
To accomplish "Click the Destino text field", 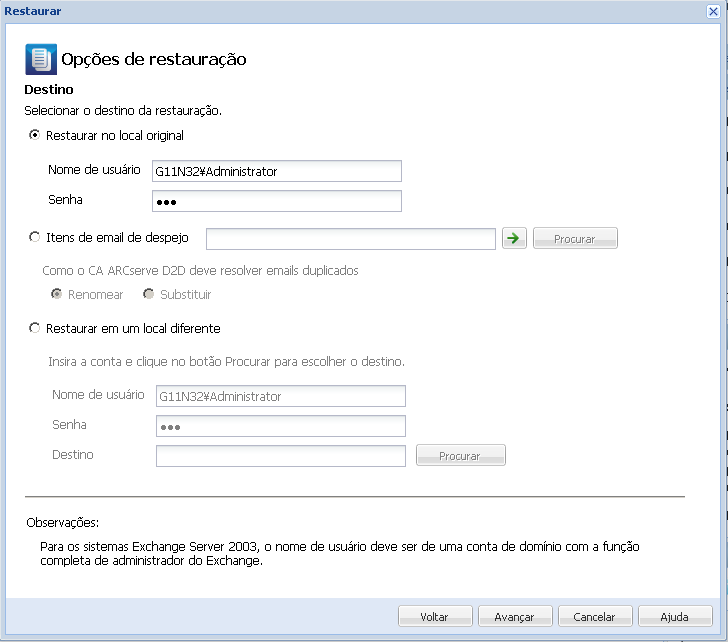I will click(x=280, y=456).
